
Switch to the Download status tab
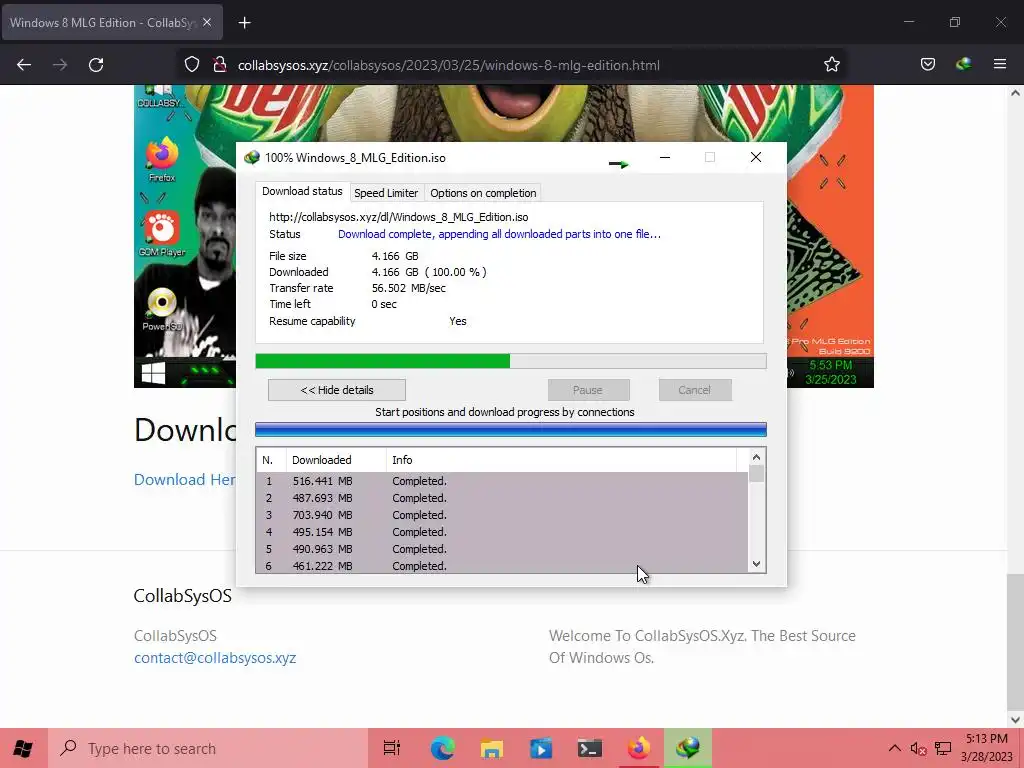tap(302, 191)
